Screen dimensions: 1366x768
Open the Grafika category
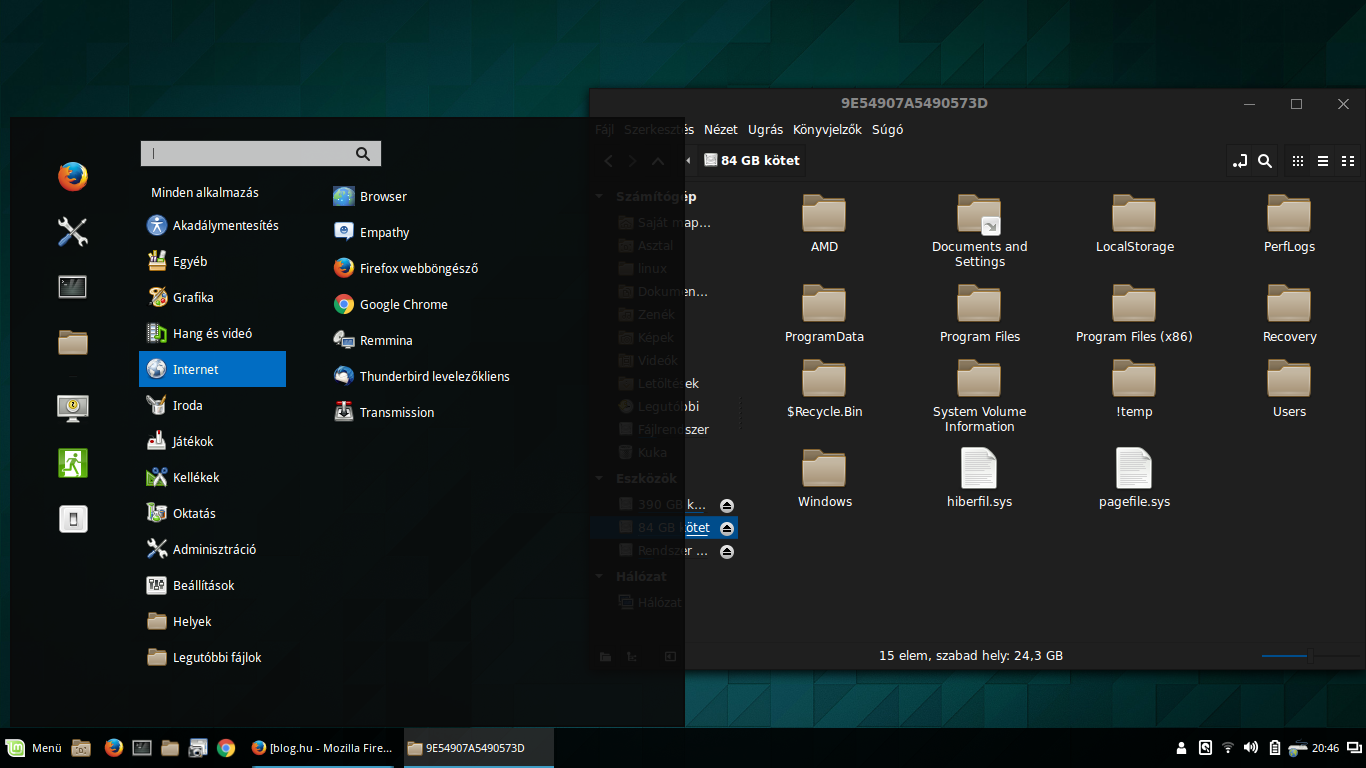pyautogui.click(x=212, y=297)
